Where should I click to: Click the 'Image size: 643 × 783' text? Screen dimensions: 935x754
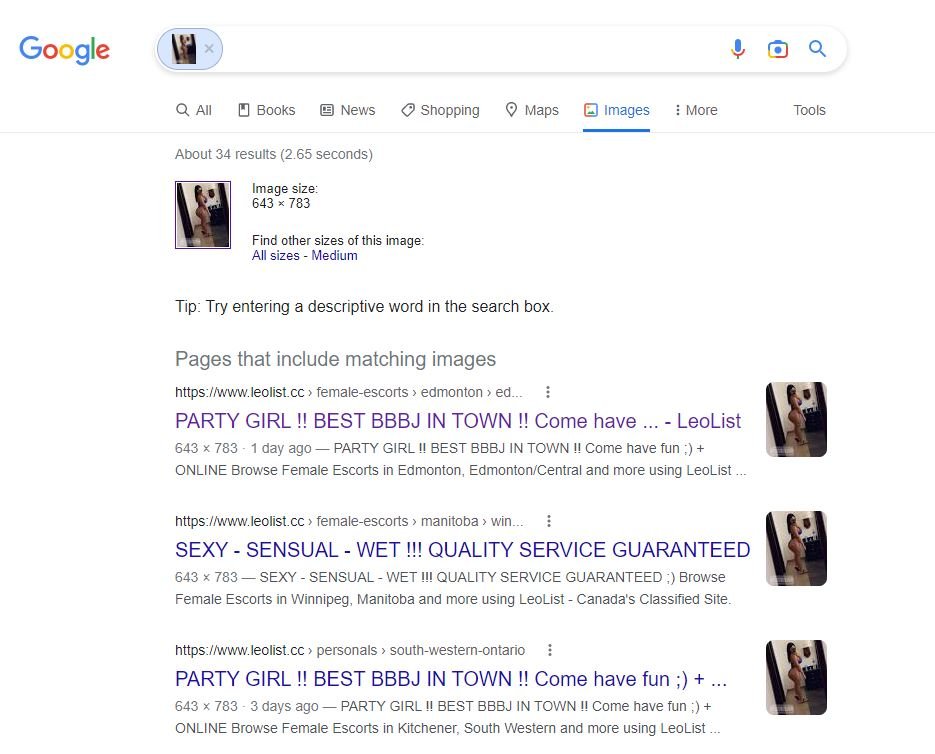284,196
